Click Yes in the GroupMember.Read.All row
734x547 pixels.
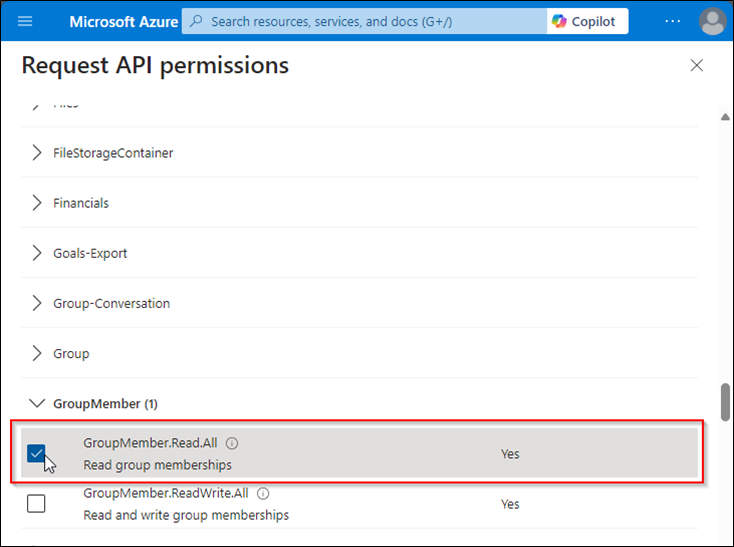[510, 454]
